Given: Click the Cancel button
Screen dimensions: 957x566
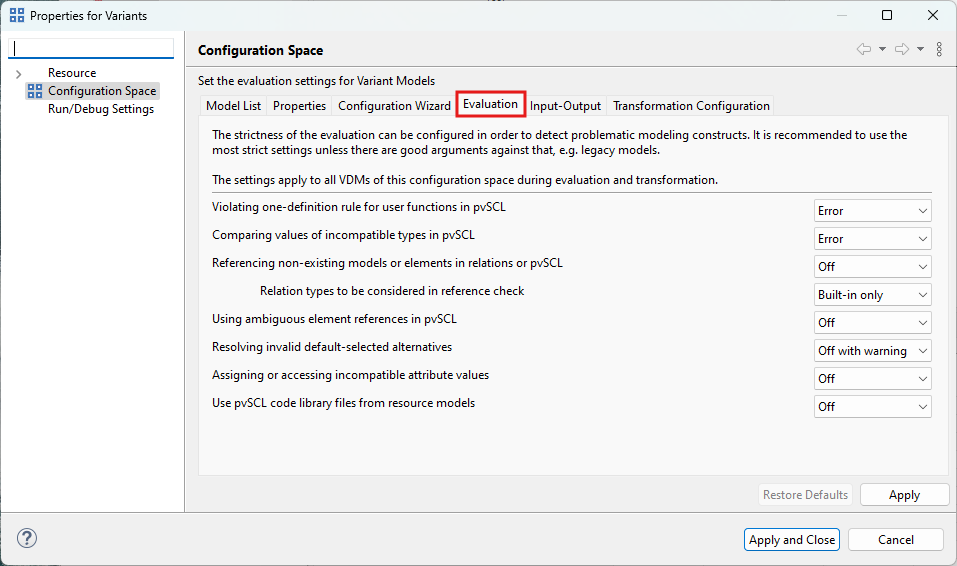Looking at the screenshot, I should [895, 539].
